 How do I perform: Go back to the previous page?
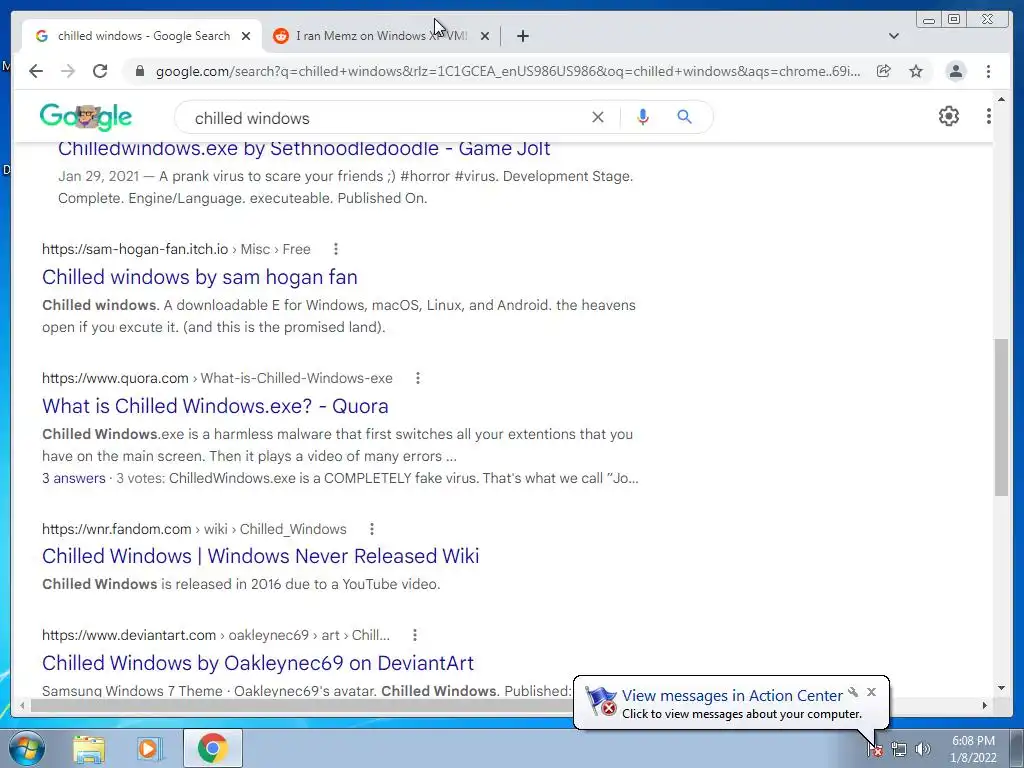coord(36,71)
